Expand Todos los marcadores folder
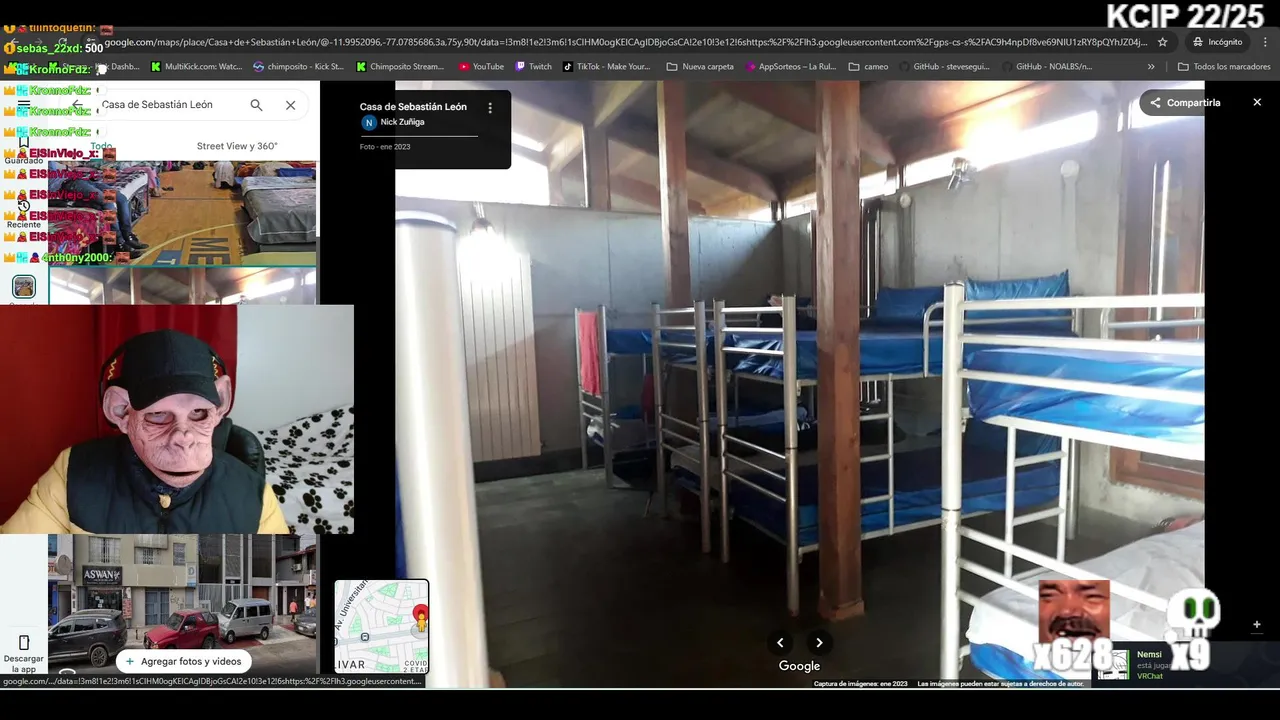1280x720 pixels. 1224,67
